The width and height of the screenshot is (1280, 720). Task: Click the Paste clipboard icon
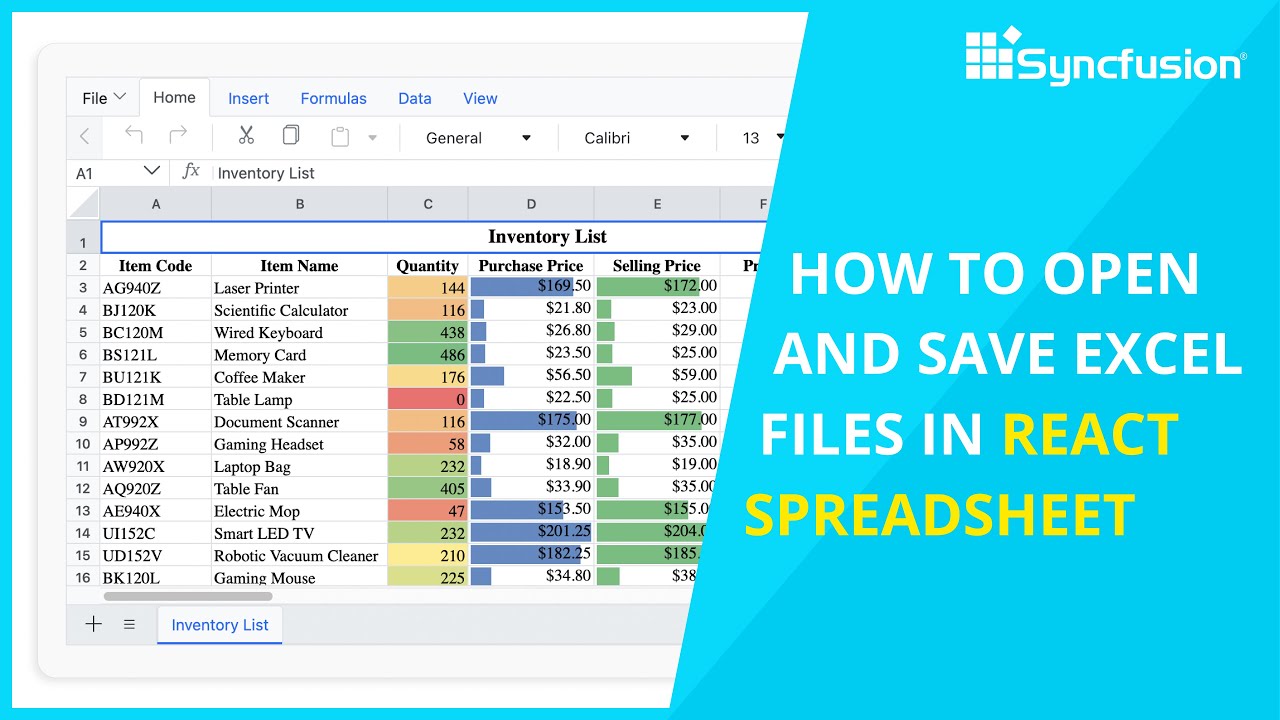pyautogui.click(x=340, y=137)
